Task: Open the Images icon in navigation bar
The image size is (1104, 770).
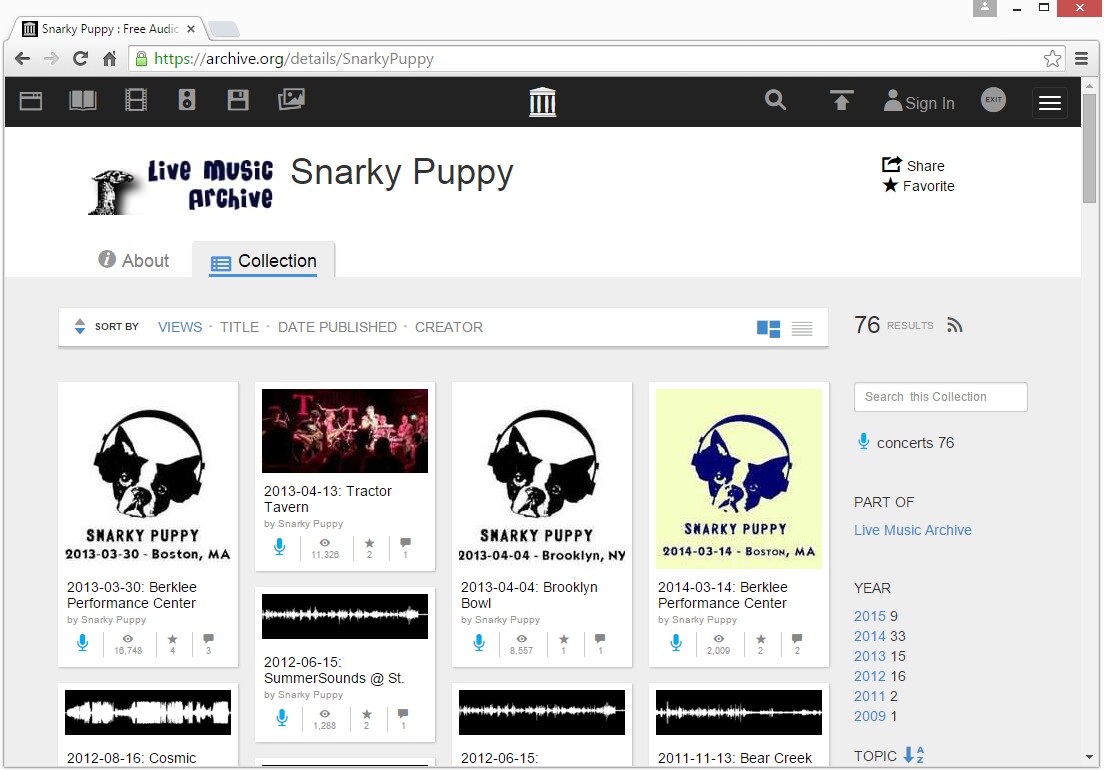Action: [291, 99]
